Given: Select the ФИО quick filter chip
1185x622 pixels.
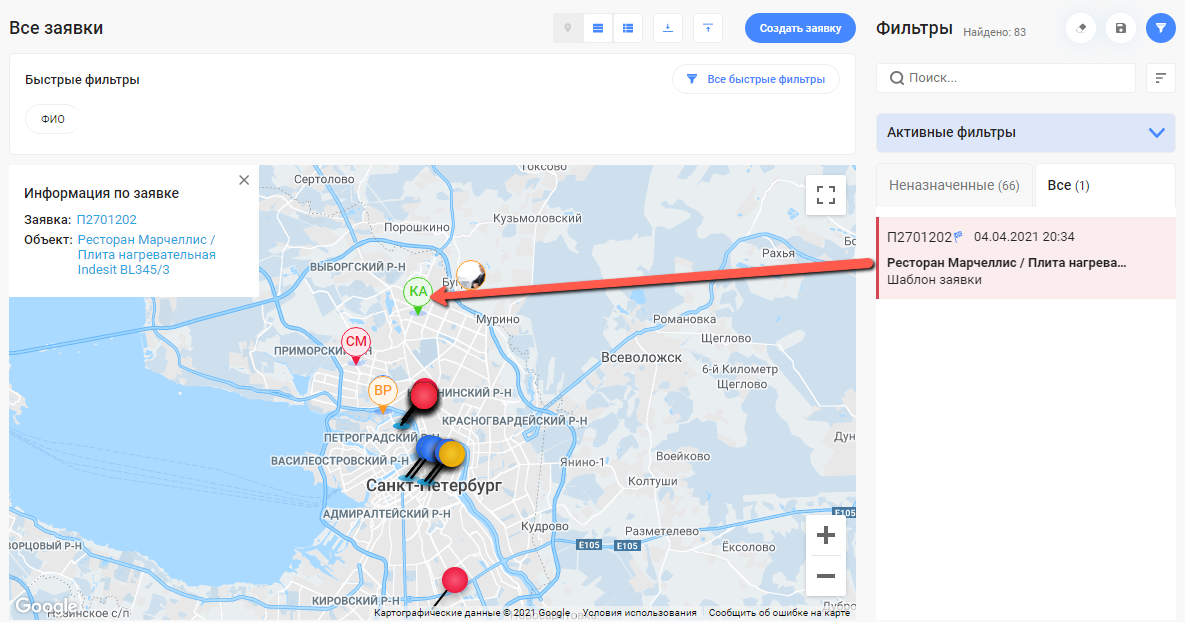Looking at the screenshot, I should (53, 119).
